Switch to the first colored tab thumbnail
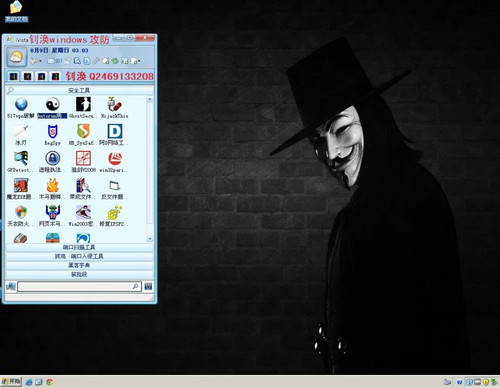 [13, 76]
